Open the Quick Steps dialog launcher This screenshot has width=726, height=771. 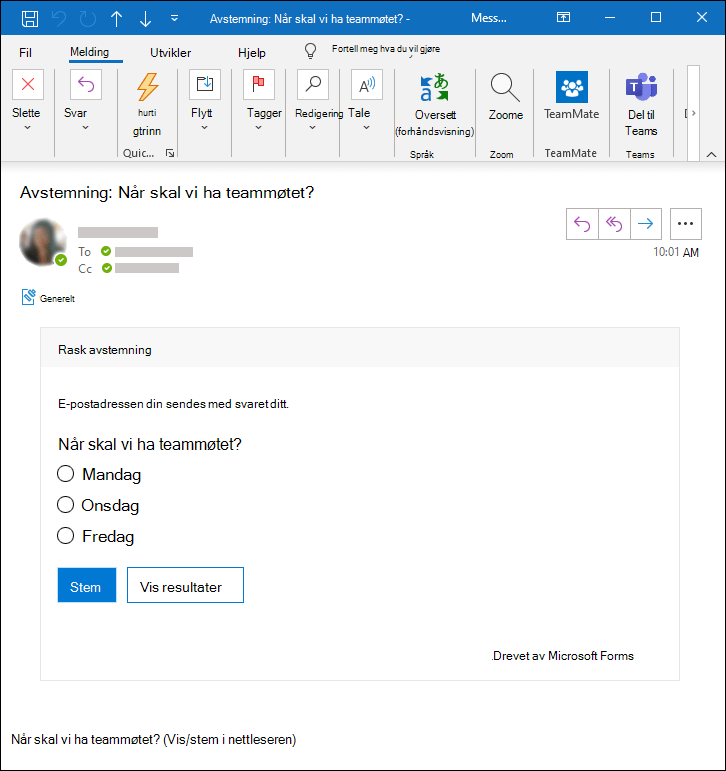coord(170,153)
